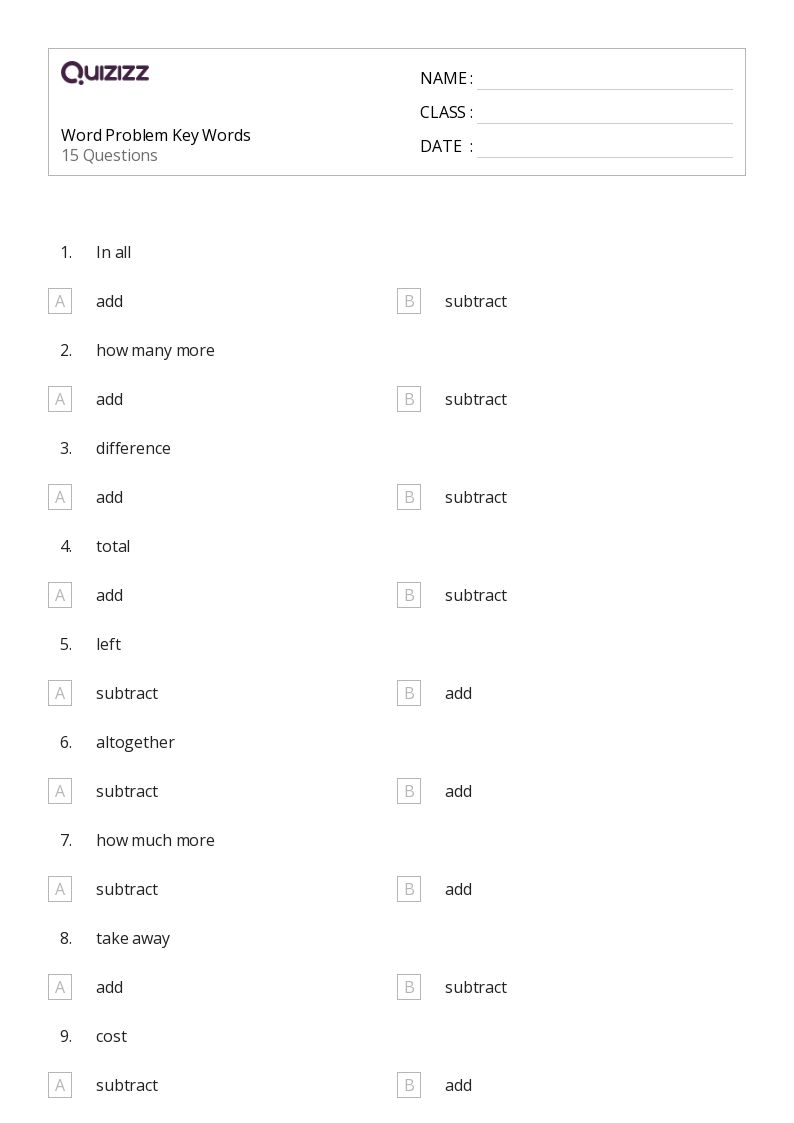Click the "add" answer for question 8

pyautogui.click(x=109, y=987)
